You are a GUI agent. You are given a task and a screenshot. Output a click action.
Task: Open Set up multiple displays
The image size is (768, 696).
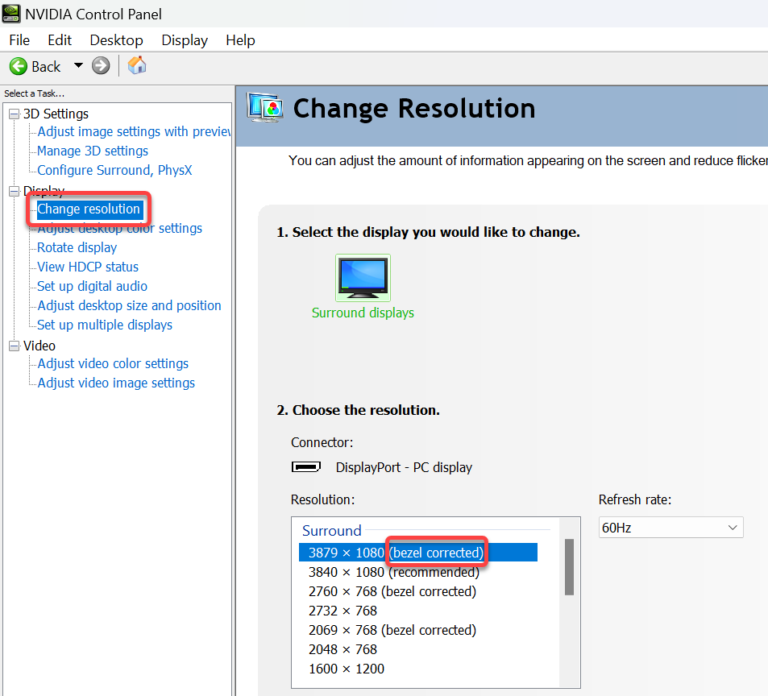(x=105, y=325)
